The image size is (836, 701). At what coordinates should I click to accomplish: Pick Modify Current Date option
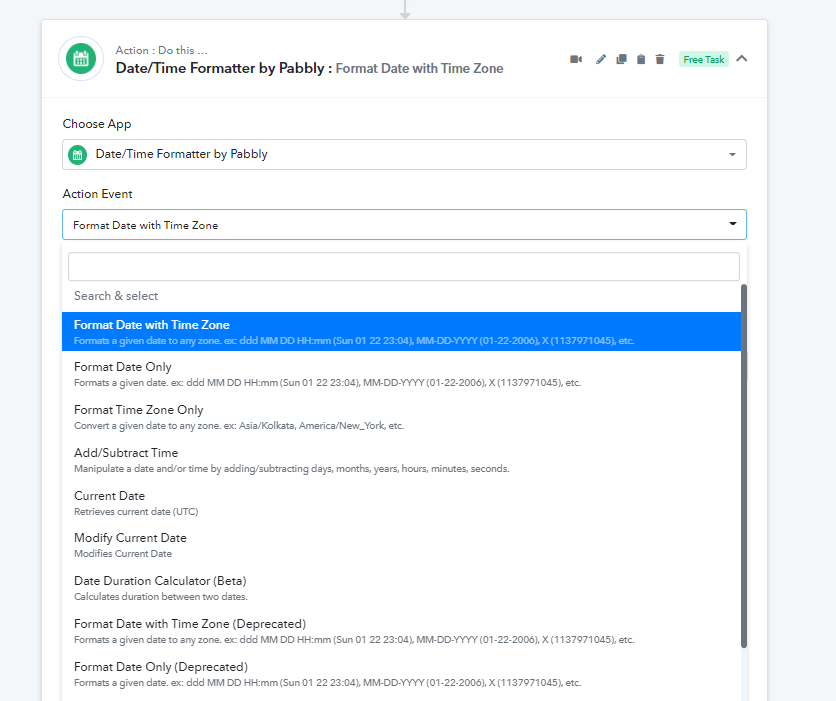pyautogui.click(x=401, y=545)
